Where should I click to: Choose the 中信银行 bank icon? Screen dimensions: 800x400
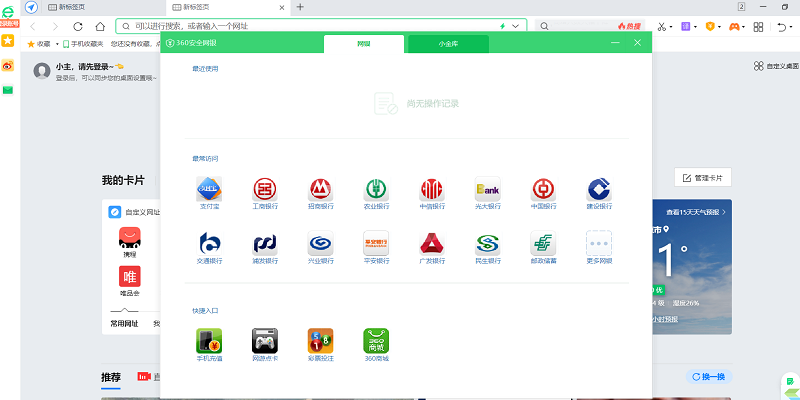[x=432, y=189]
